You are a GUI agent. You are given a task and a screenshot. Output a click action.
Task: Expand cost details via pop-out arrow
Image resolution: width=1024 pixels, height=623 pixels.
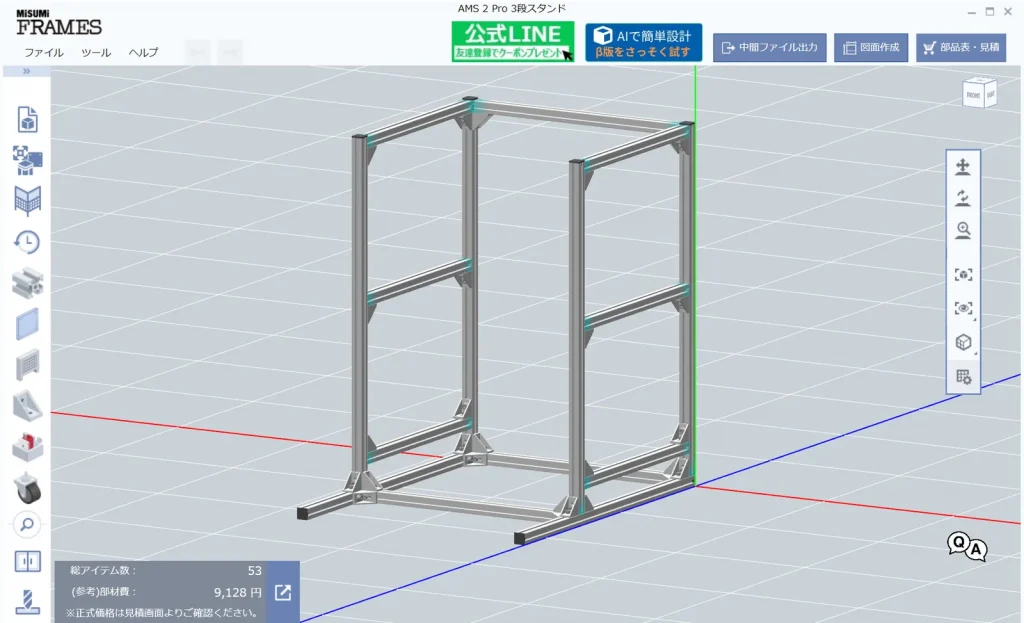pyautogui.click(x=283, y=592)
